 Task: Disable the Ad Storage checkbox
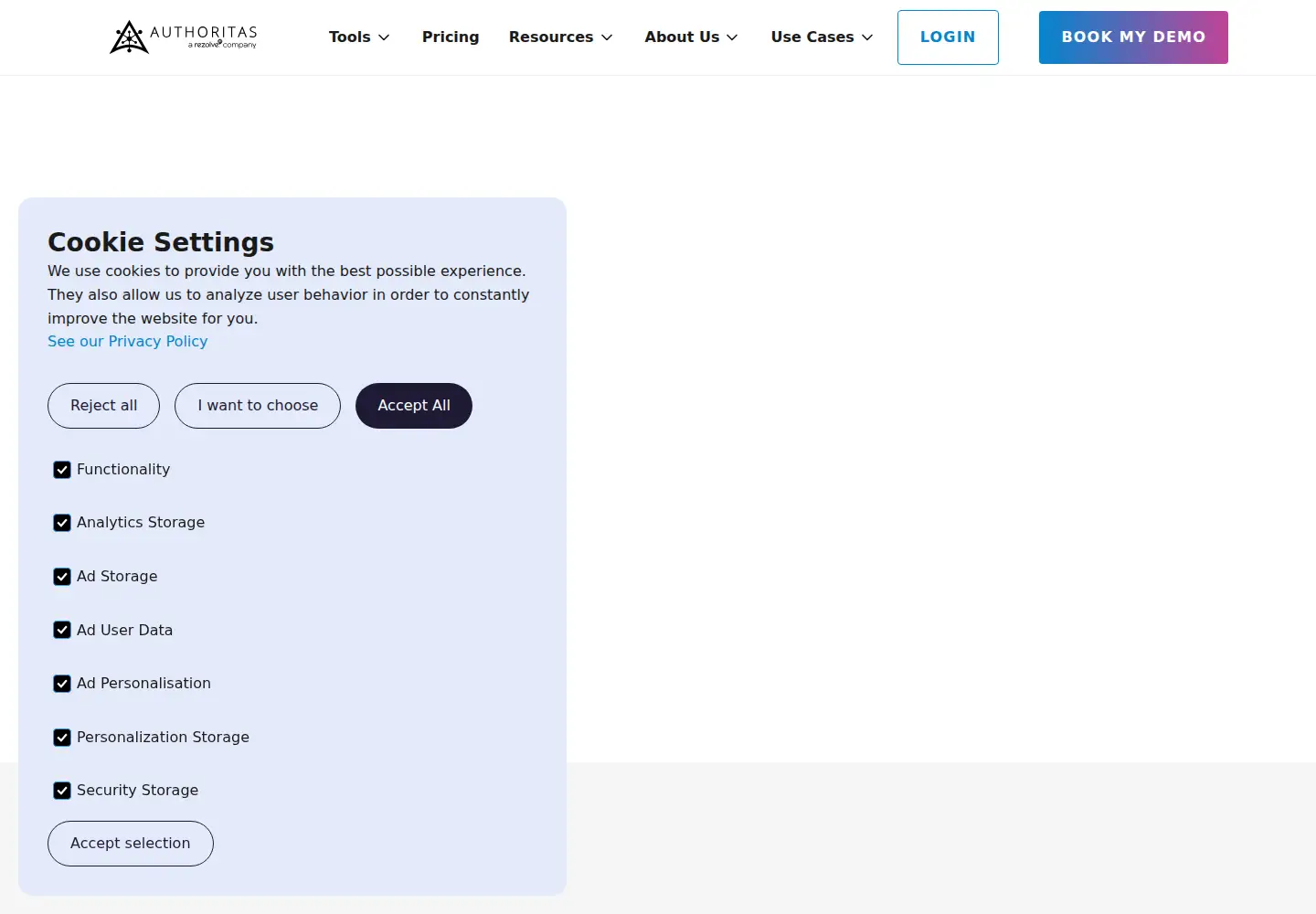click(x=62, y=577)
